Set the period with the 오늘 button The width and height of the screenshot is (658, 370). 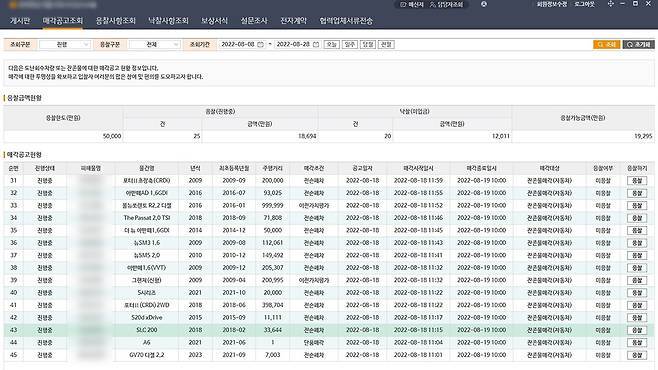click(x=332, y=44)
